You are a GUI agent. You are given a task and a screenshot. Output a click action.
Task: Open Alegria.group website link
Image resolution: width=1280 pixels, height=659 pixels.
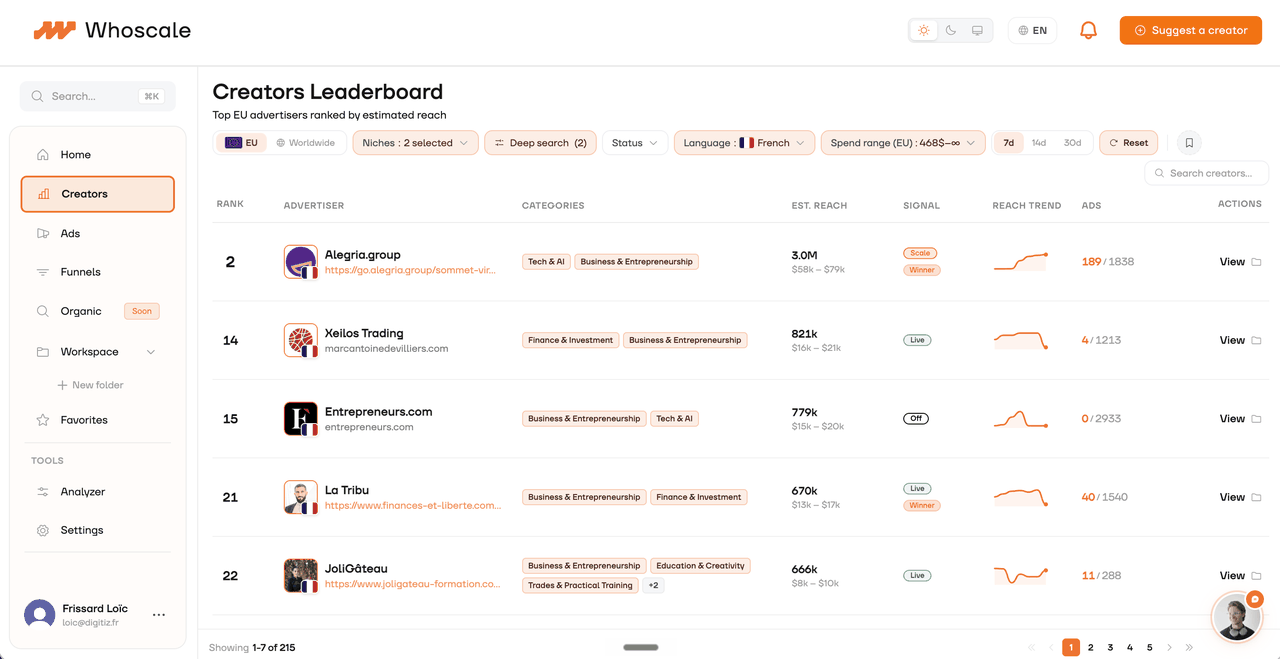click(410, 270)
